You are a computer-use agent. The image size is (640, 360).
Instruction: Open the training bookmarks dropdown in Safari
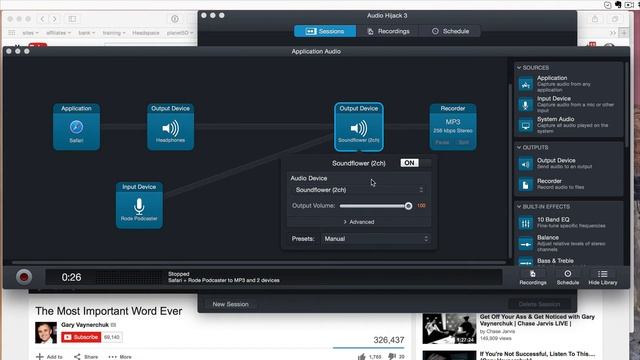(114, 33)
